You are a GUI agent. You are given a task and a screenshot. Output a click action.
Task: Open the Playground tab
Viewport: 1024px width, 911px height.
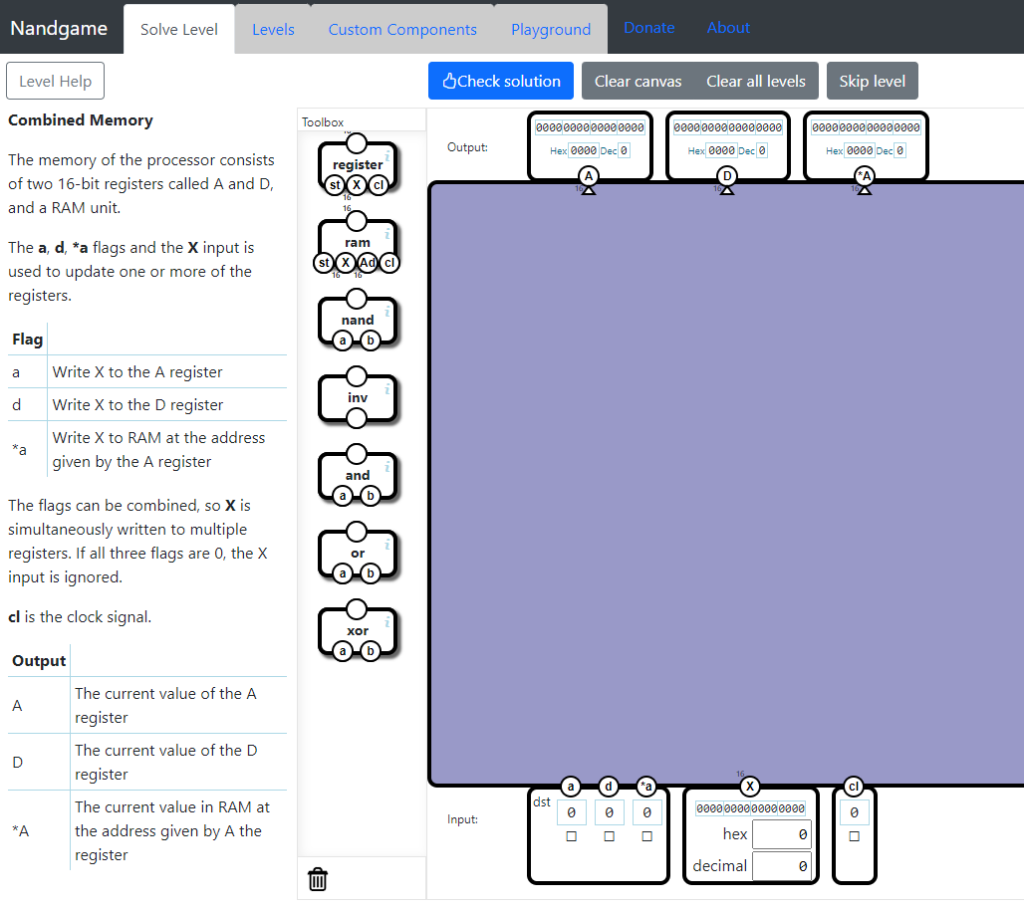click(x=550, y=29)
